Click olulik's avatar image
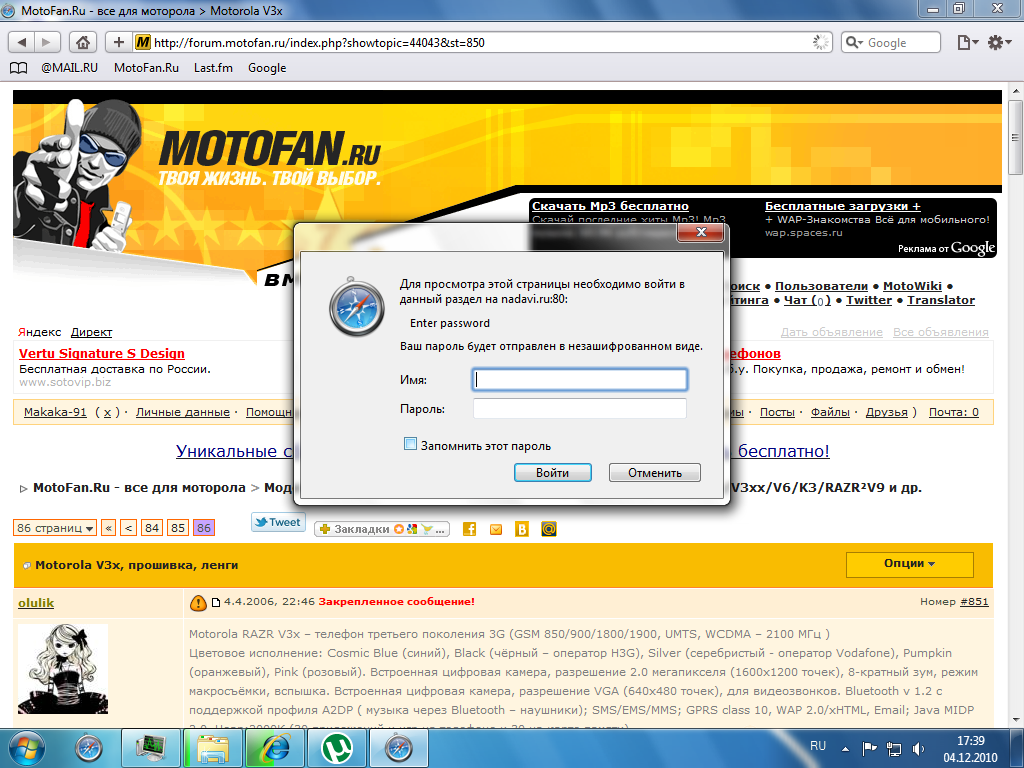Image resolution: width=1024 pixels, height=768 pixels. point(63,669)
